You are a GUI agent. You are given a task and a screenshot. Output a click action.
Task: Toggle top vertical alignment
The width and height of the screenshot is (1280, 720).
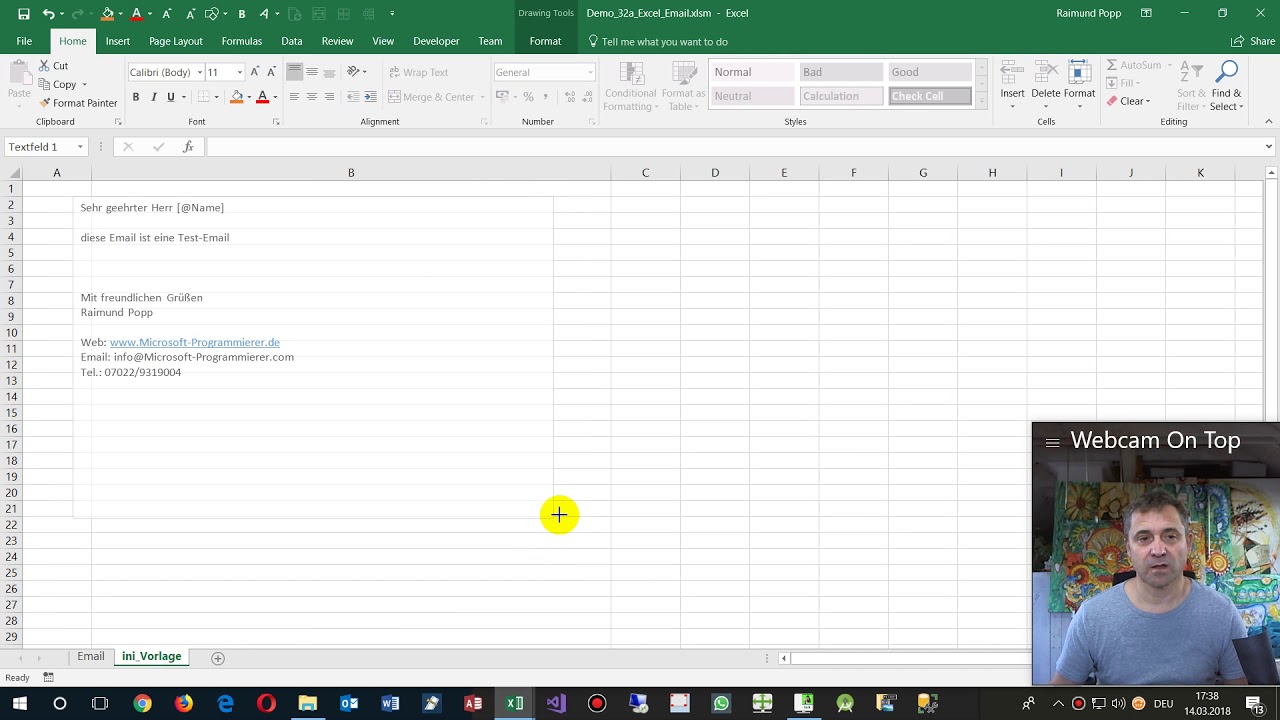294,72
